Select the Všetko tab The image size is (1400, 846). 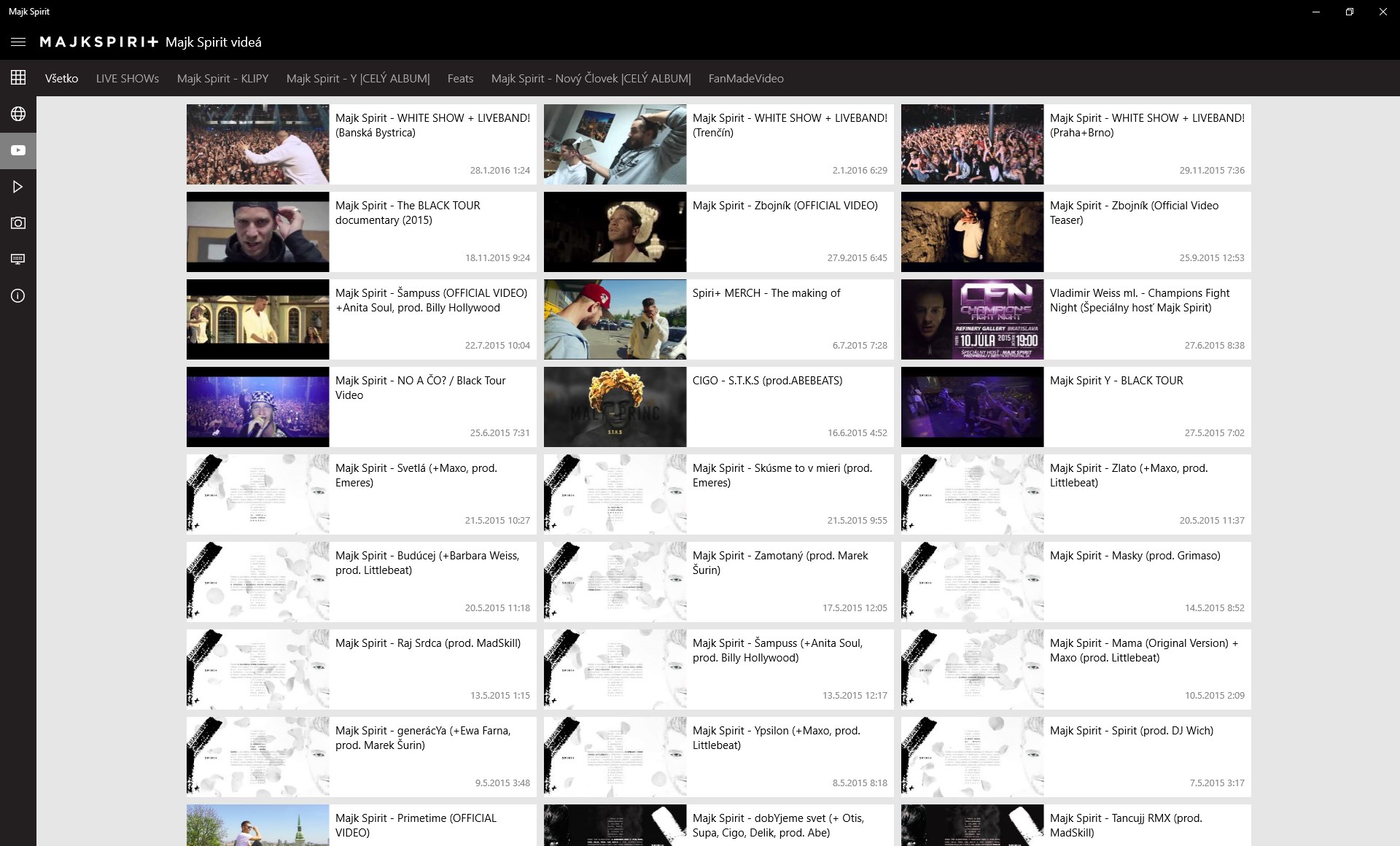(x=62, y=79)
